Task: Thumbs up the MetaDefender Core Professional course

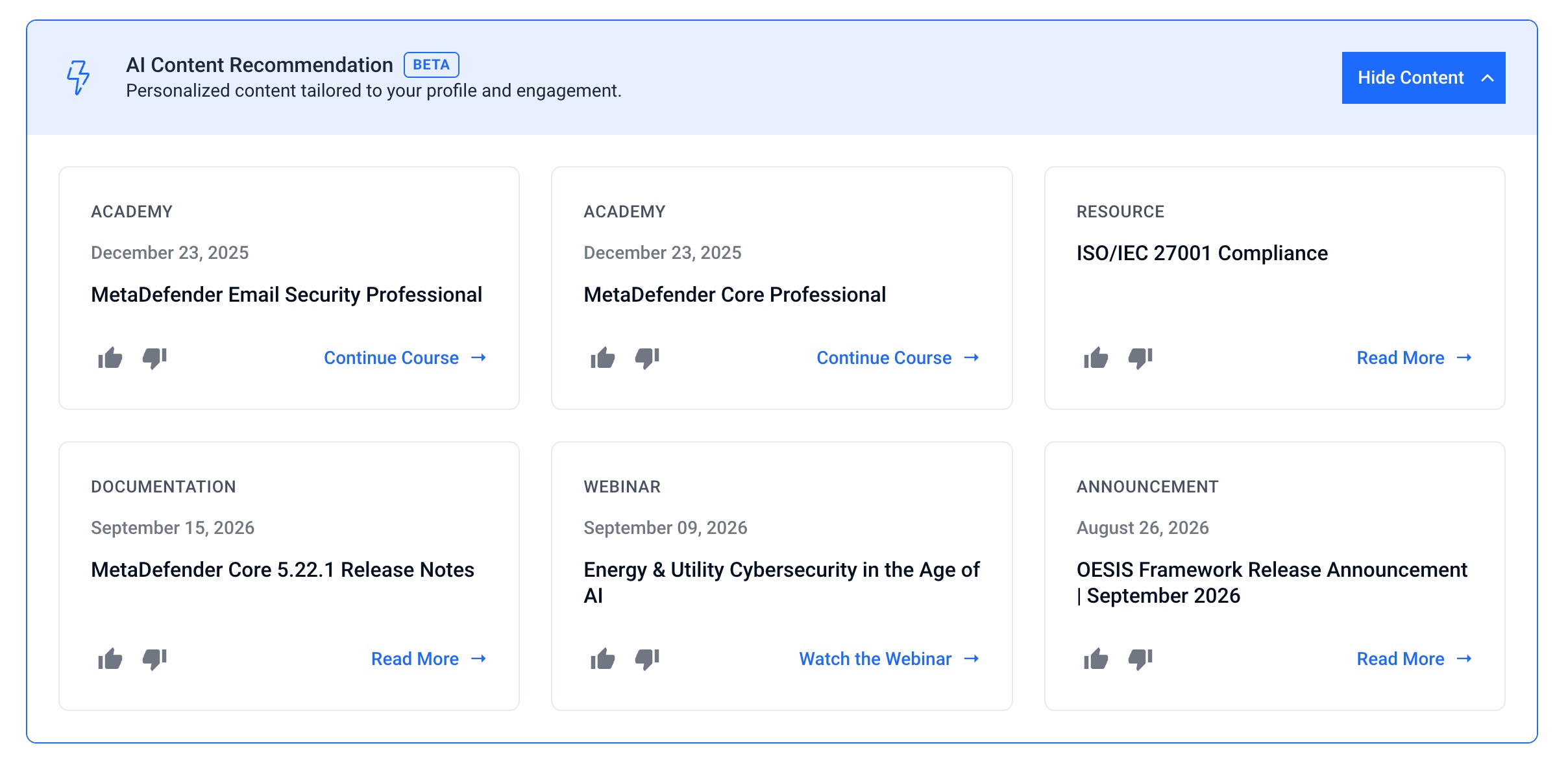Action: coord(603,357)
